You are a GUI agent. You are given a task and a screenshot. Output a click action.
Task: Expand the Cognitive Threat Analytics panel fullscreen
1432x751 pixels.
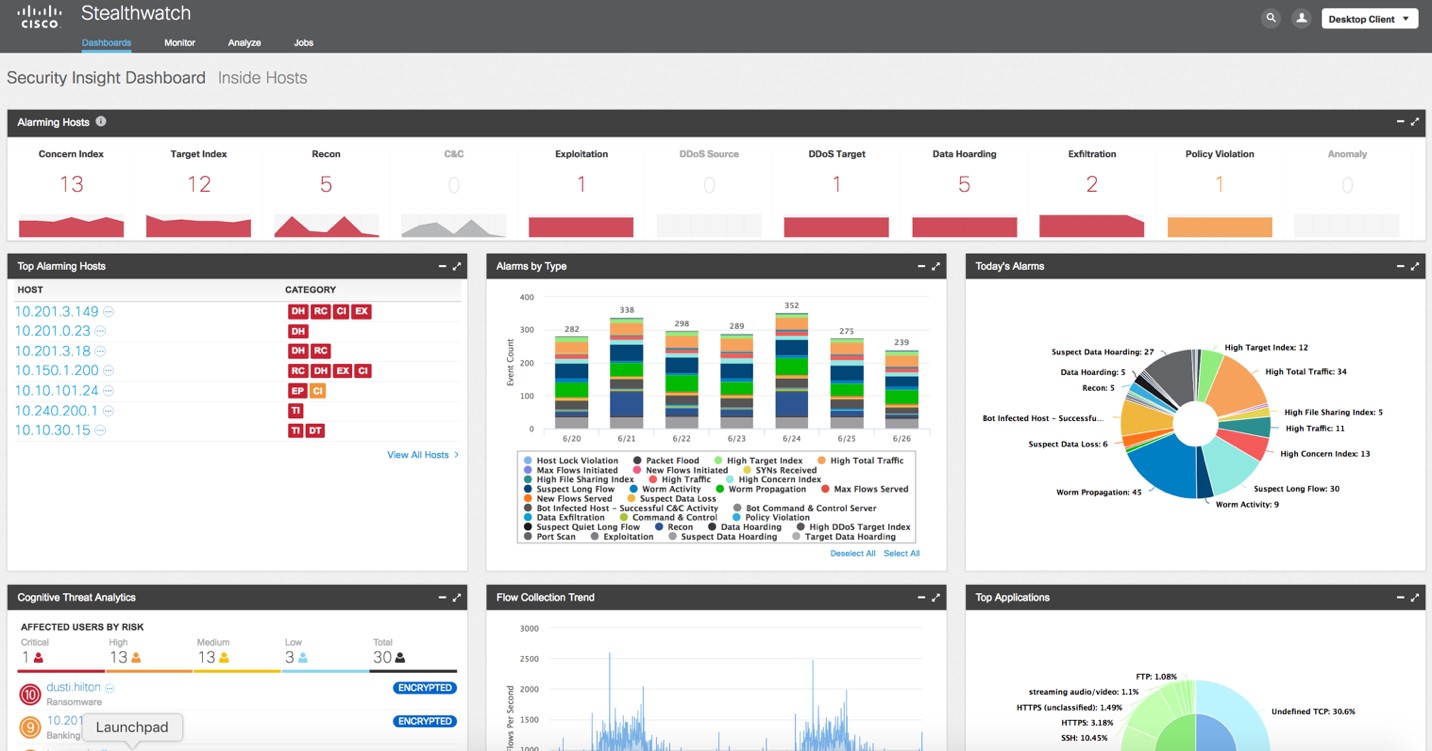tap(457, 597)
